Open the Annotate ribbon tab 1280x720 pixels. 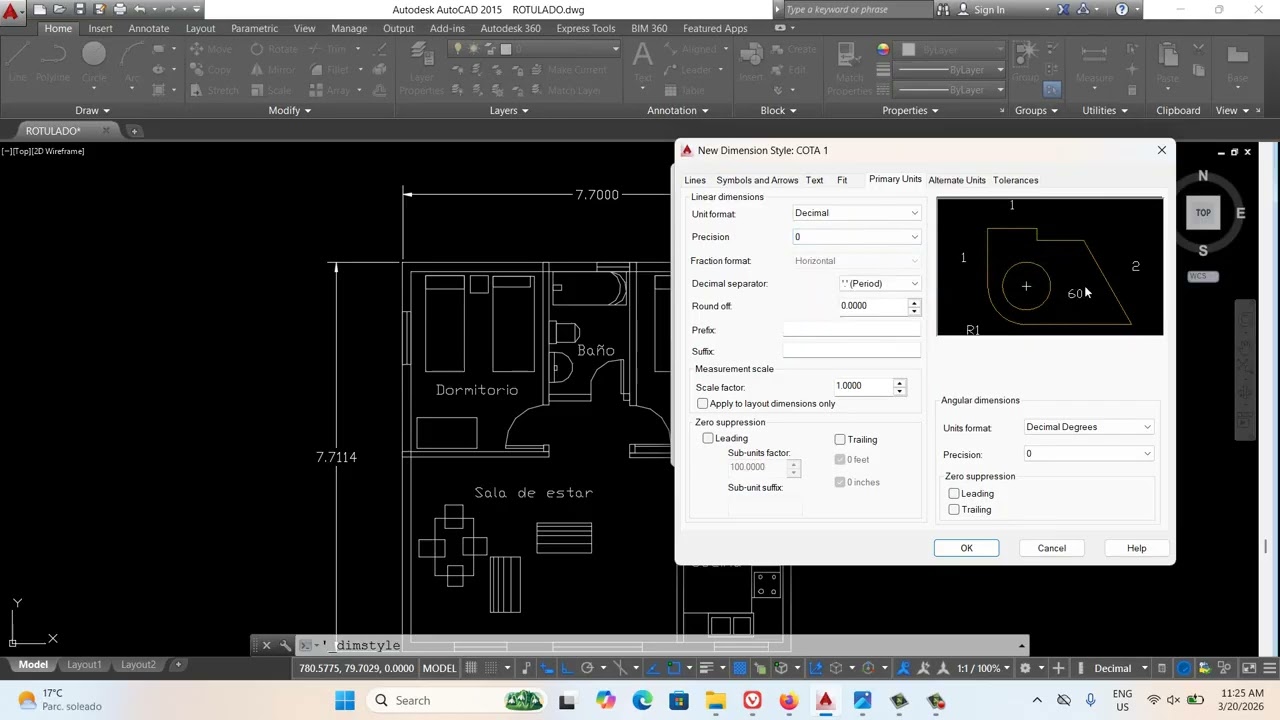click(148, 28)
